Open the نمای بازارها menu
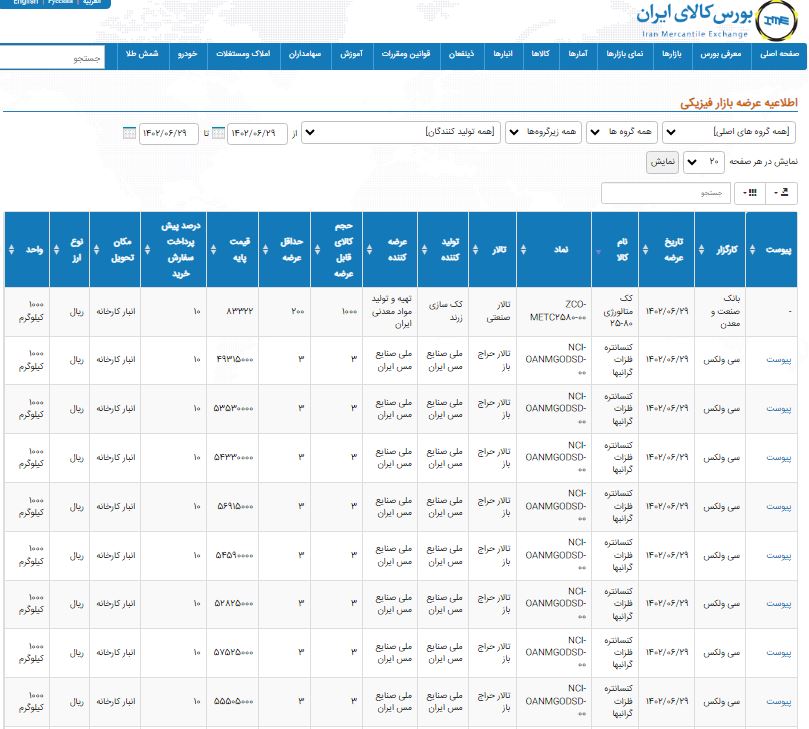This screenshot has width=809, height=729. coord(625,54)
